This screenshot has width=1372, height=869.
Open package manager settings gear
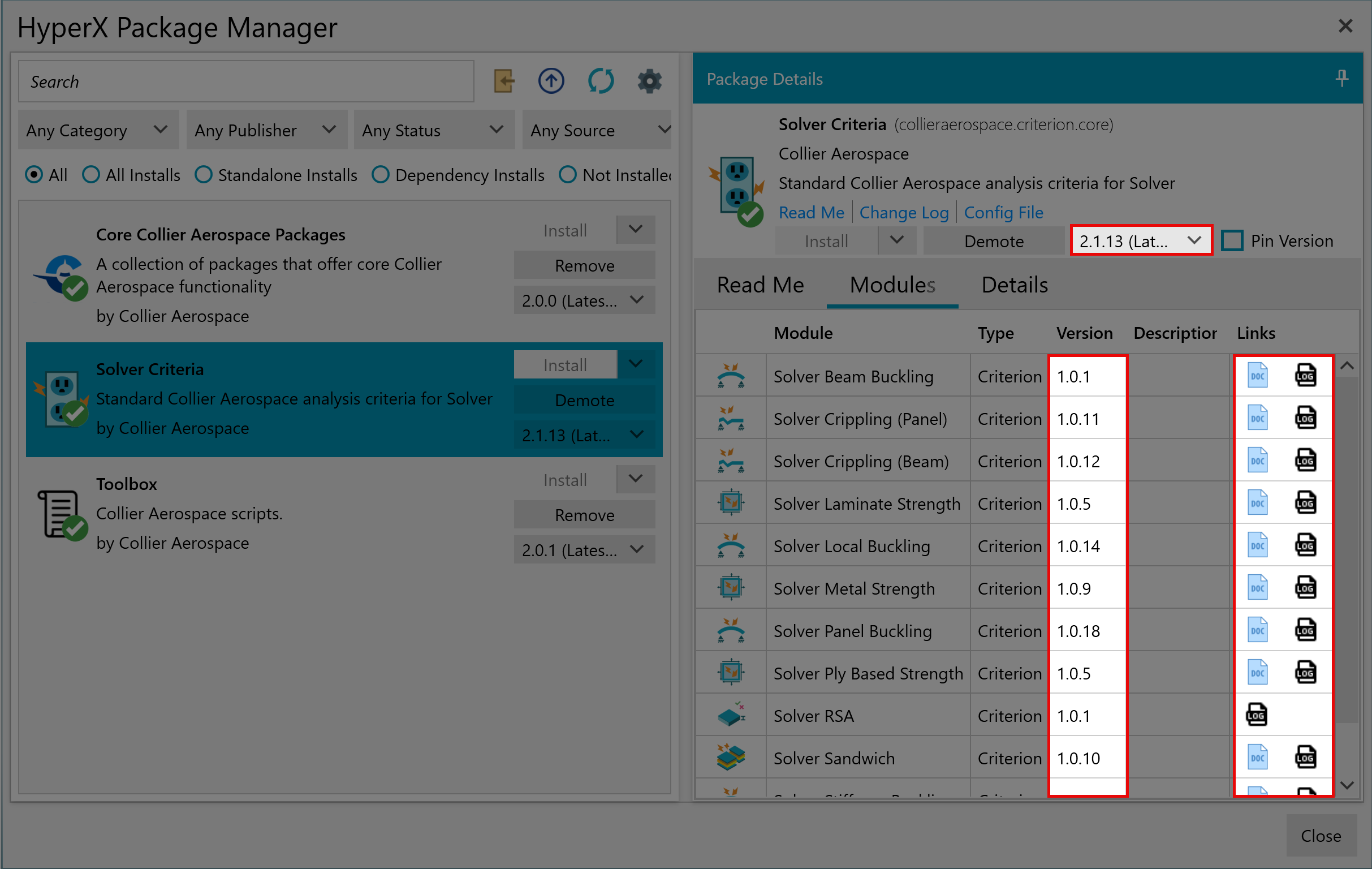pyautogui.click(x=649, y=81)
